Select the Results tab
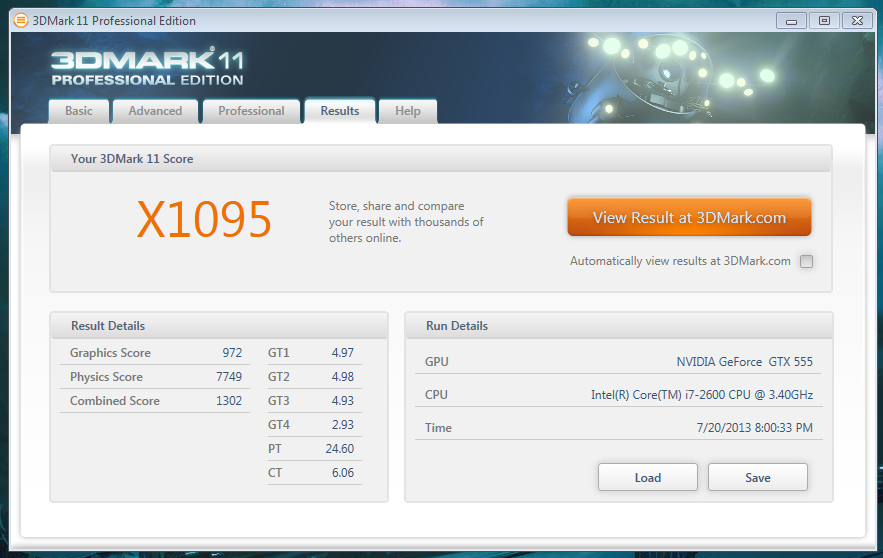This screenshot has width=883, height=558. click(340, 111)
